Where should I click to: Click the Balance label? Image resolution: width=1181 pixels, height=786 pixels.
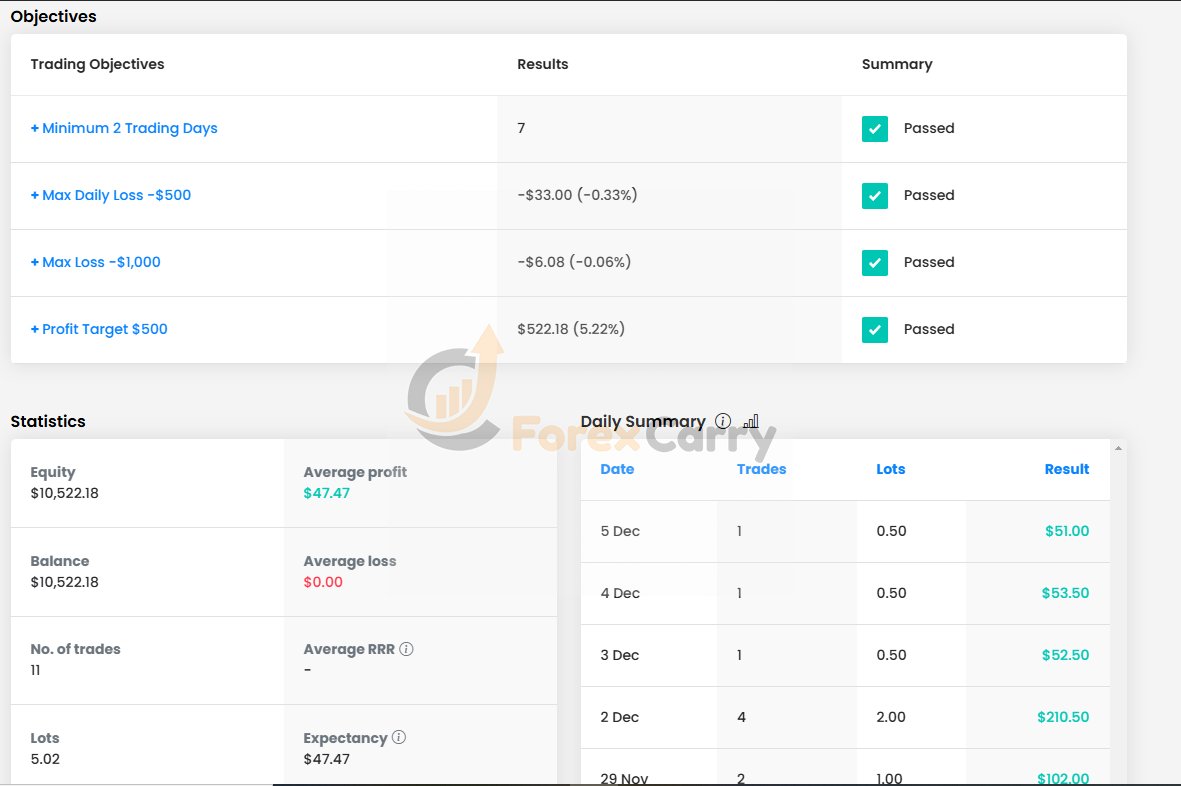(60, 561)
